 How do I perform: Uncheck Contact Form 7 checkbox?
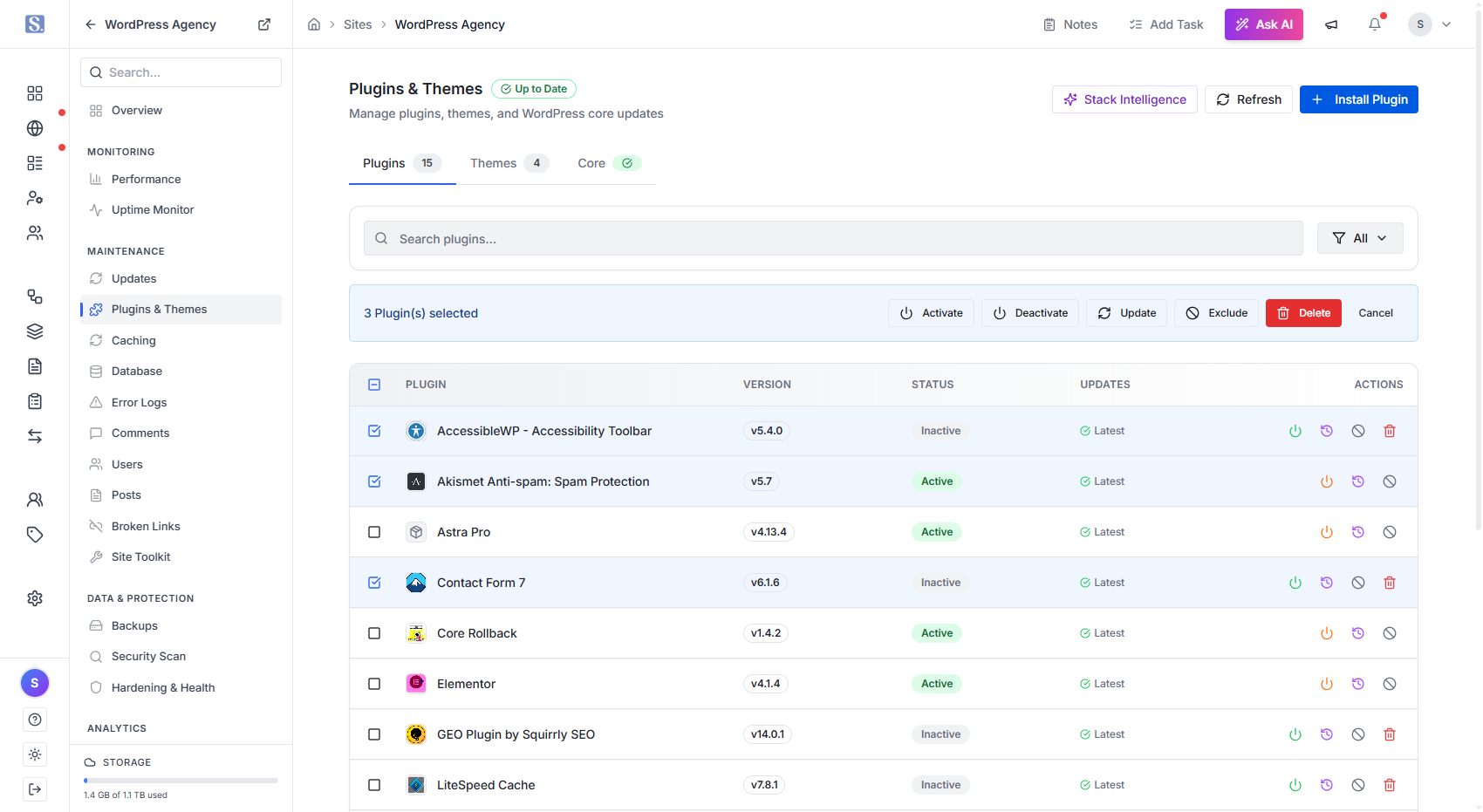pos(374,583)
